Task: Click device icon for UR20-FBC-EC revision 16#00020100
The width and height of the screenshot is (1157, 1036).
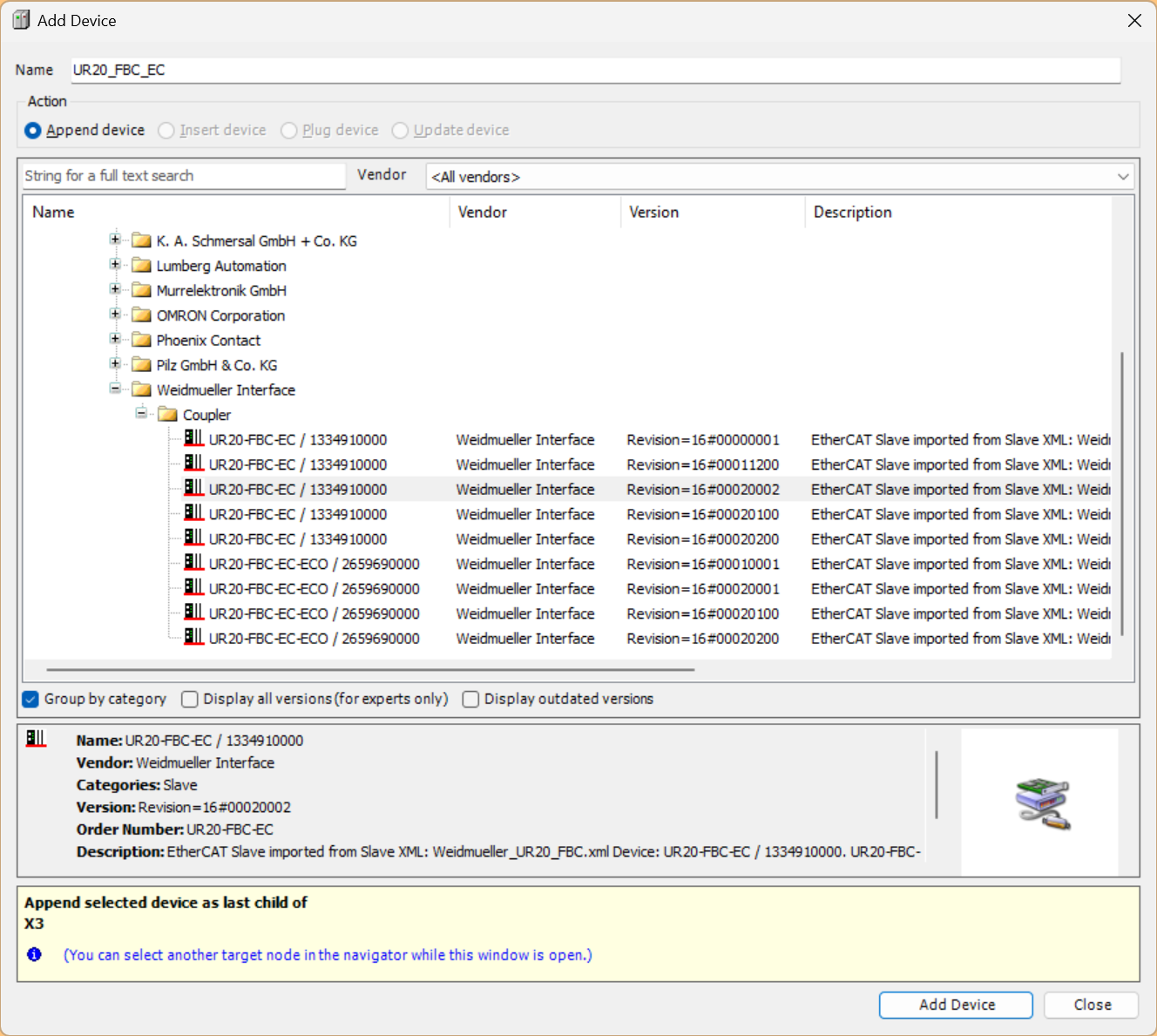Action: (193, 512)
